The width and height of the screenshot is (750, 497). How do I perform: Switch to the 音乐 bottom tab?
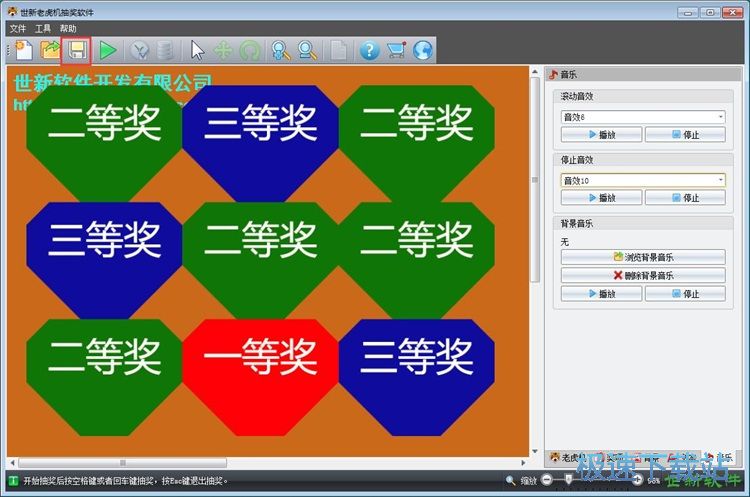(720, 457)
